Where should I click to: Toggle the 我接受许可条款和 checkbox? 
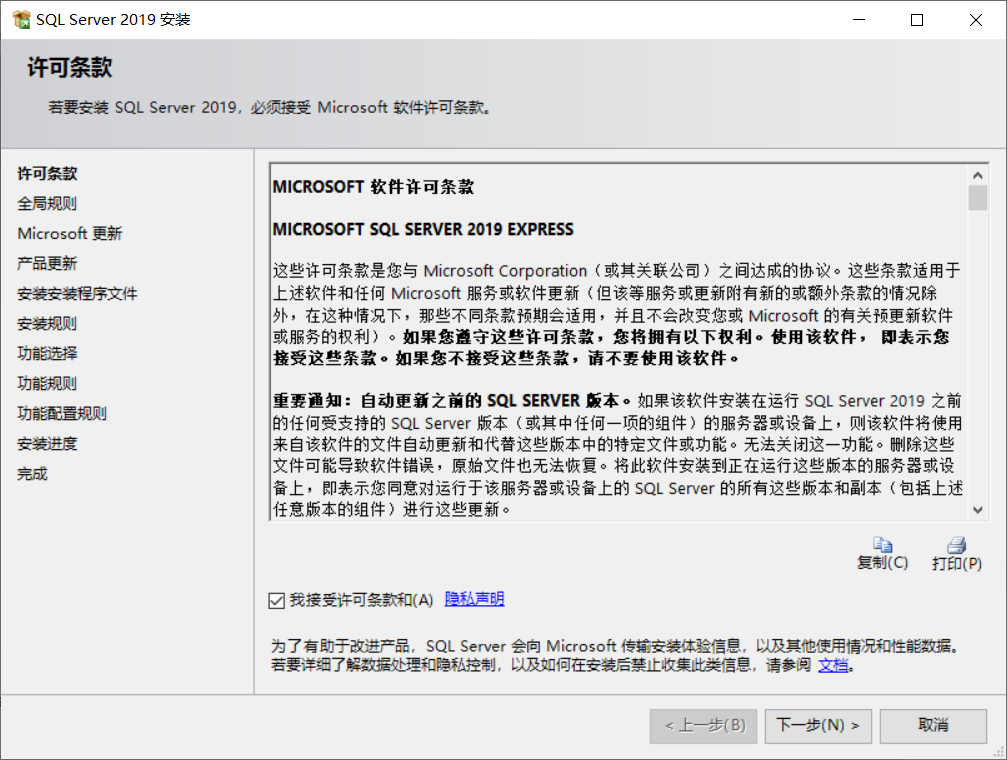click(x=277, y=601)
